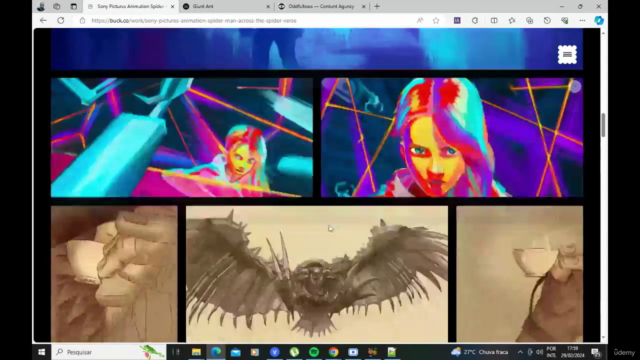
Task: Open the sepia teacup sketch on right
Action: pos(520,273)
